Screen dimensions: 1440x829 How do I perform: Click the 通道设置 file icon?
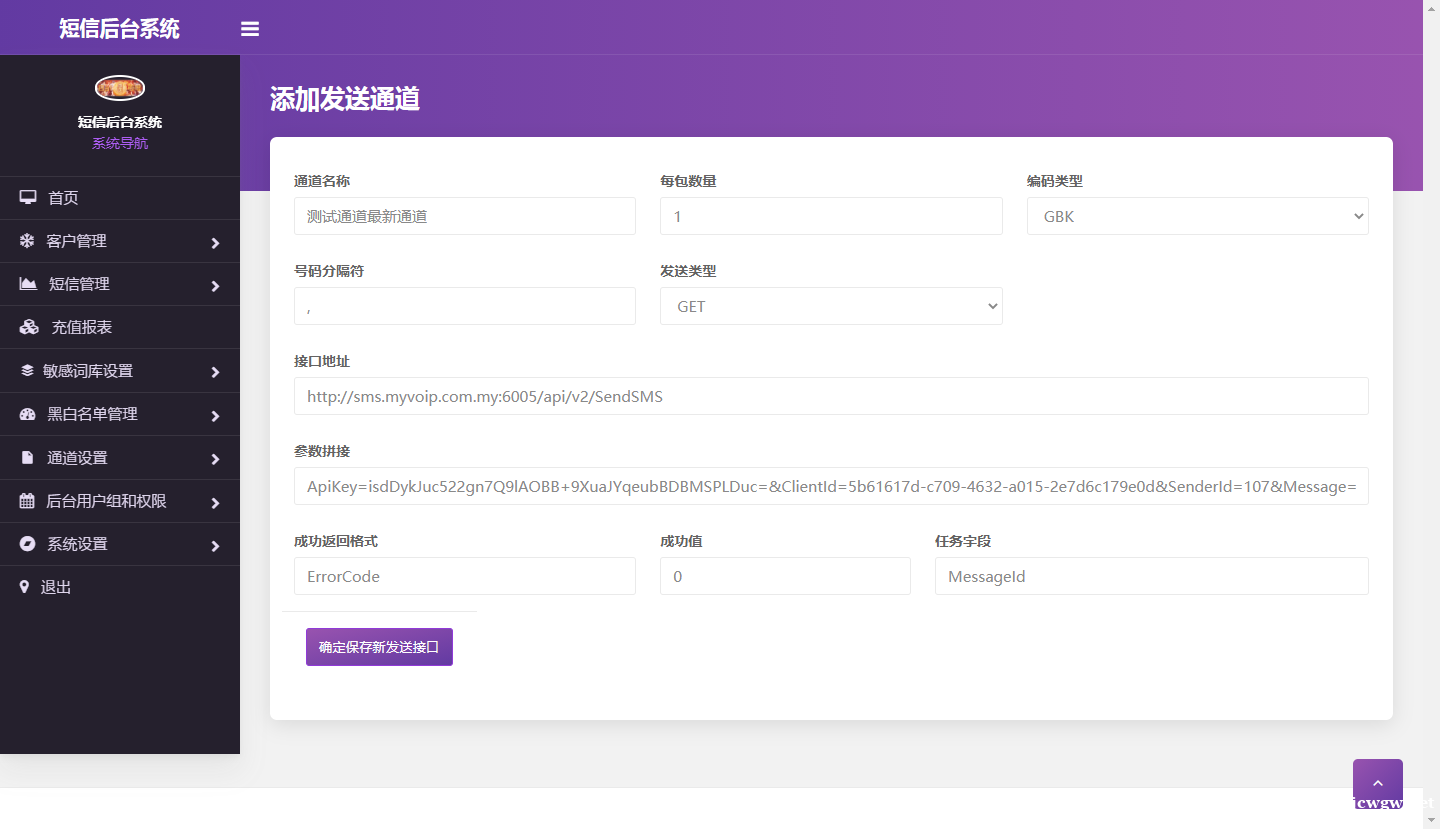coord(27,457)
